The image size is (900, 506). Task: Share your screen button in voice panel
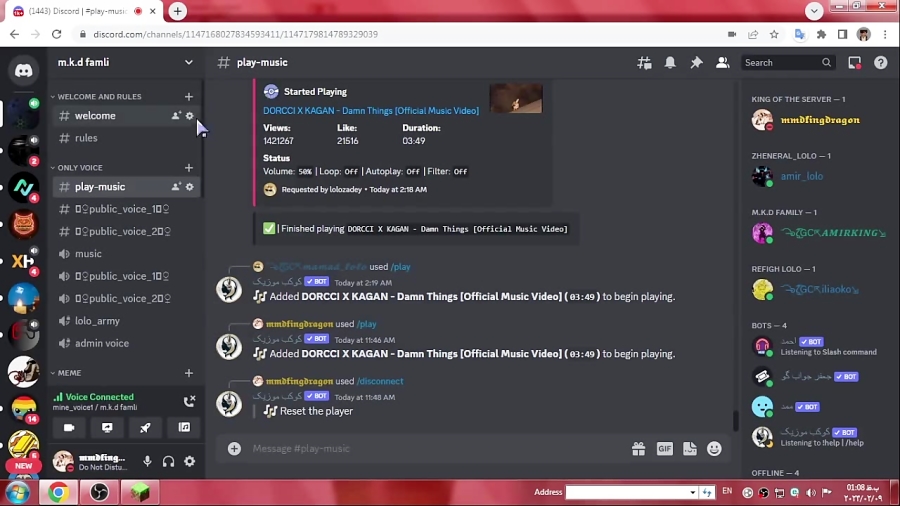(x=107, y=427)
